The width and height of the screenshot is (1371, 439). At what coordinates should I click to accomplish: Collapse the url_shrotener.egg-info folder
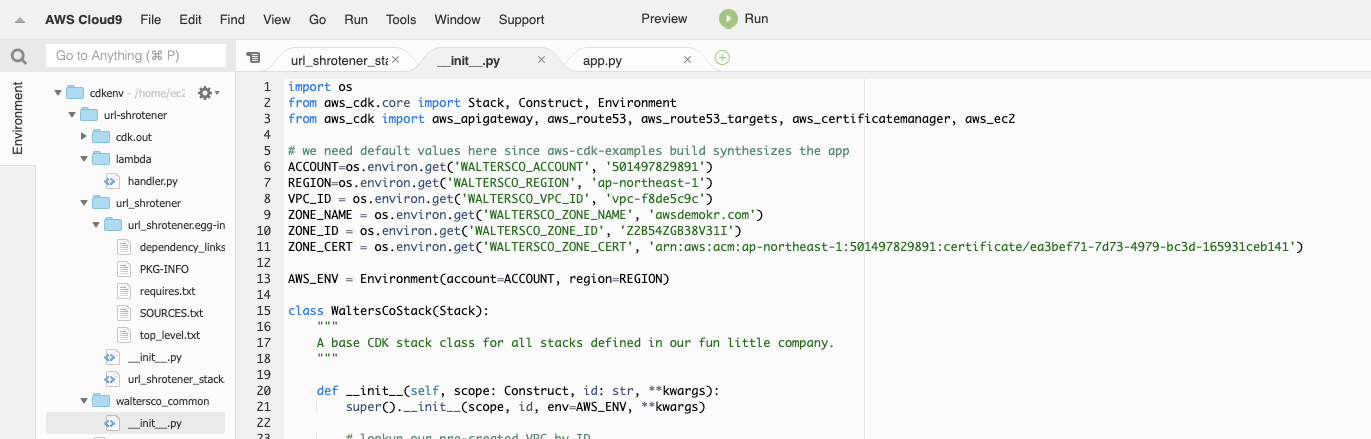coord(96,225)
